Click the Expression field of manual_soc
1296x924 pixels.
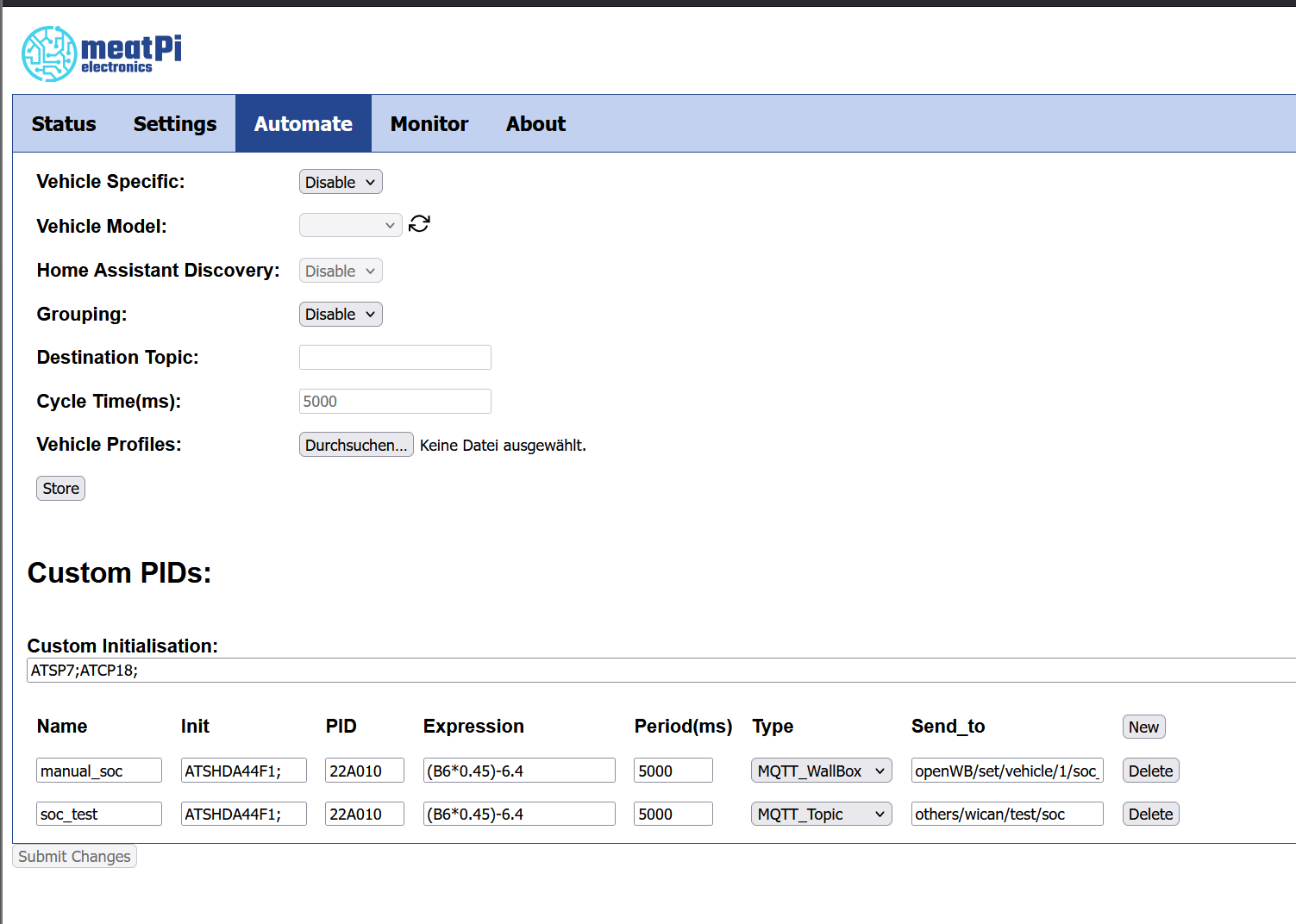tap(519, 771)
